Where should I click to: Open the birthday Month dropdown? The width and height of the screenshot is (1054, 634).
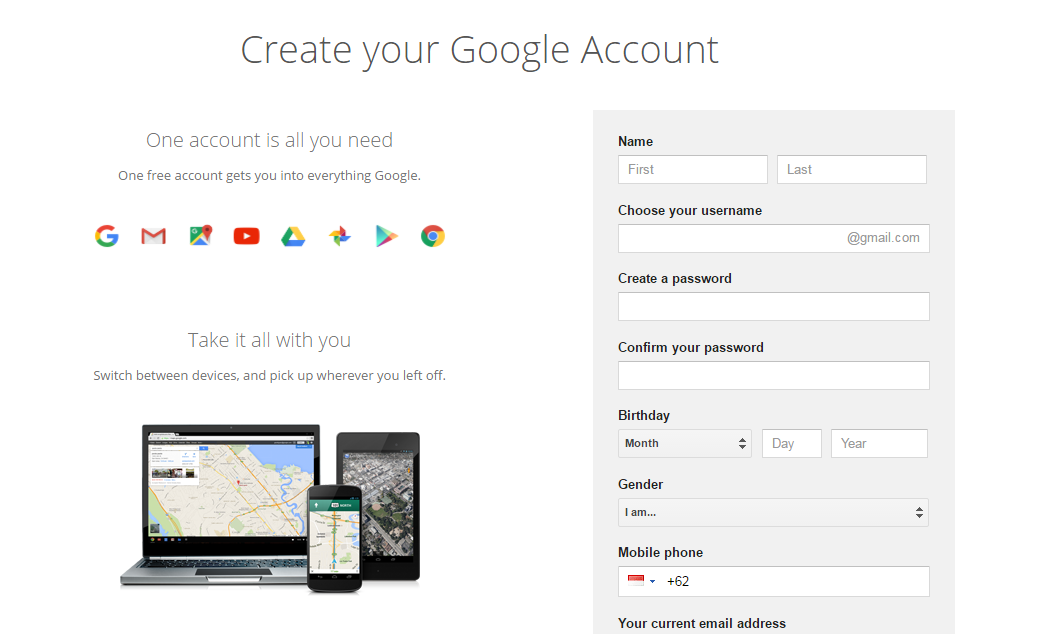click(x=684, y=443)
